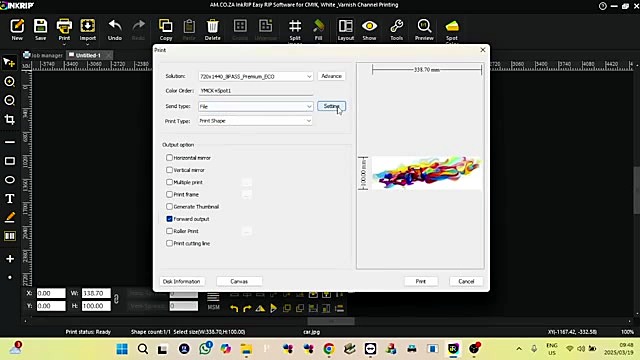The height and width of the screenshot is (360, 640).
Task: Select the Split image tool
Action: point(295,30)
